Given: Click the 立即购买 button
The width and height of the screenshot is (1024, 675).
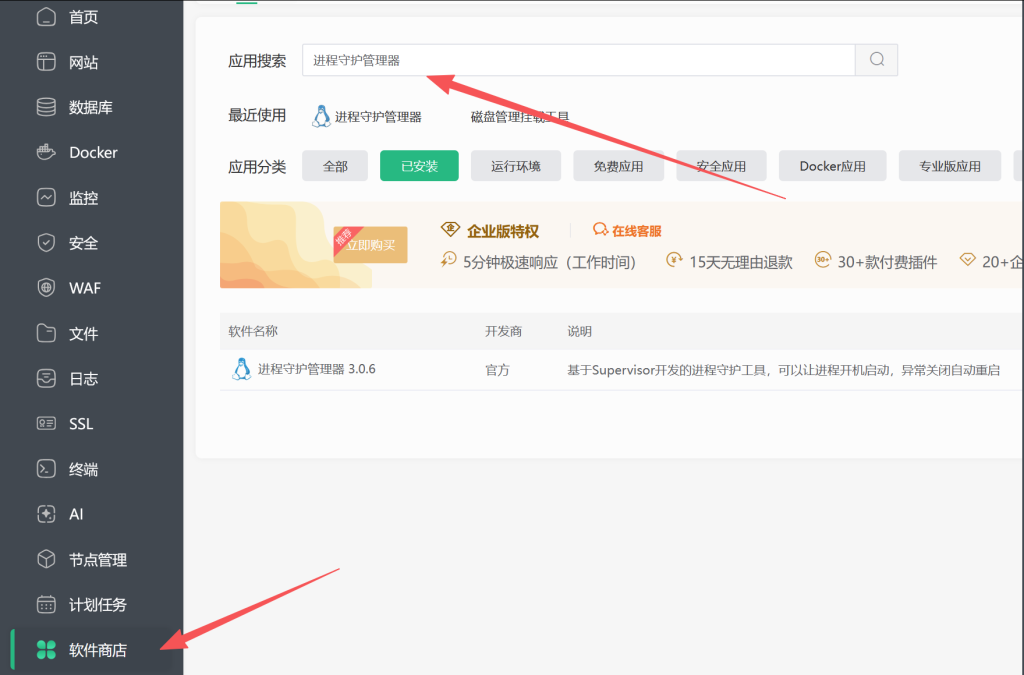Looking at the screenshot, I should 370,245.
